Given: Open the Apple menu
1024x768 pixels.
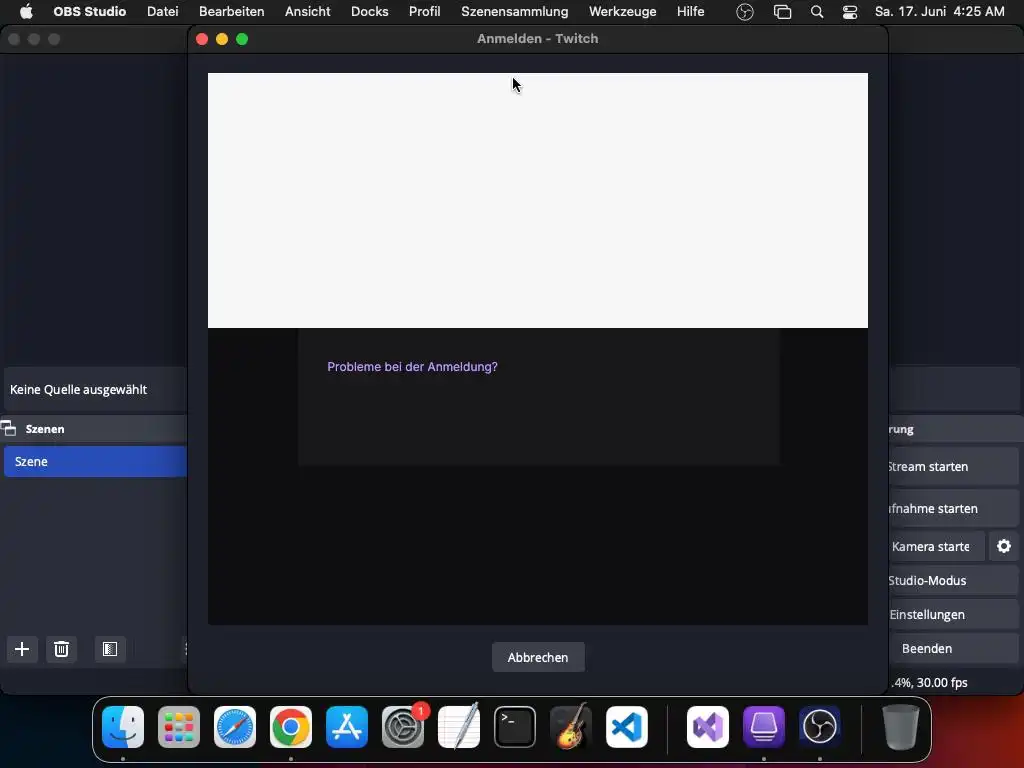Looking at the screenshot, I should 26,11.
